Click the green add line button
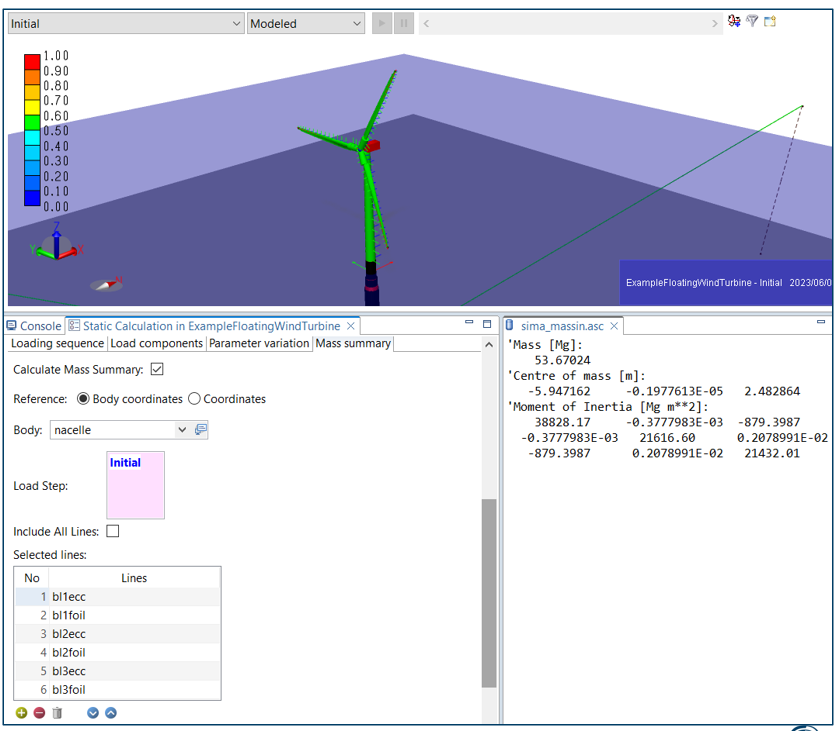Viewport: 837px width, 731px height. coord(22,713)
